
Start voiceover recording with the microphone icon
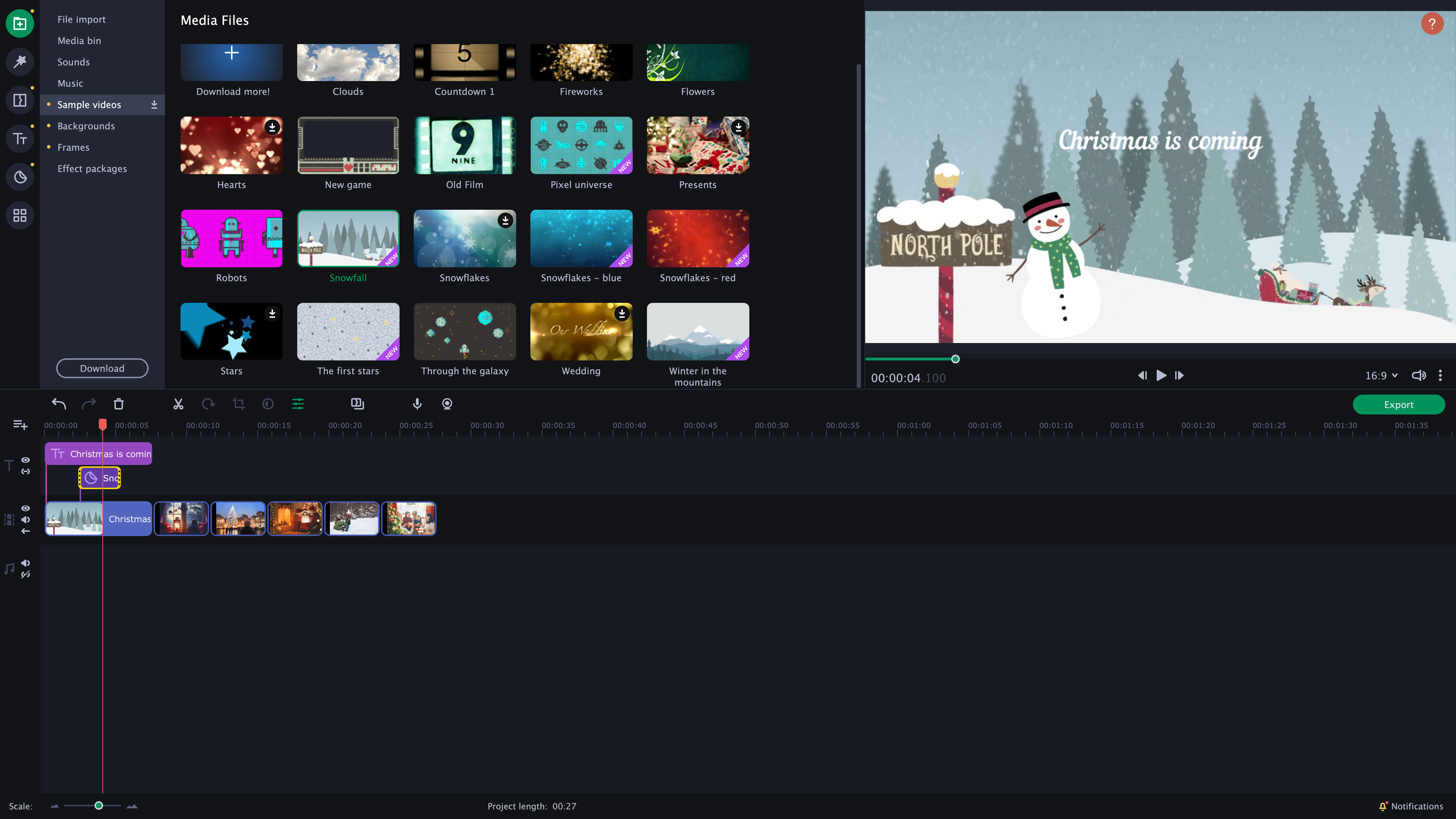coord(417,404)
